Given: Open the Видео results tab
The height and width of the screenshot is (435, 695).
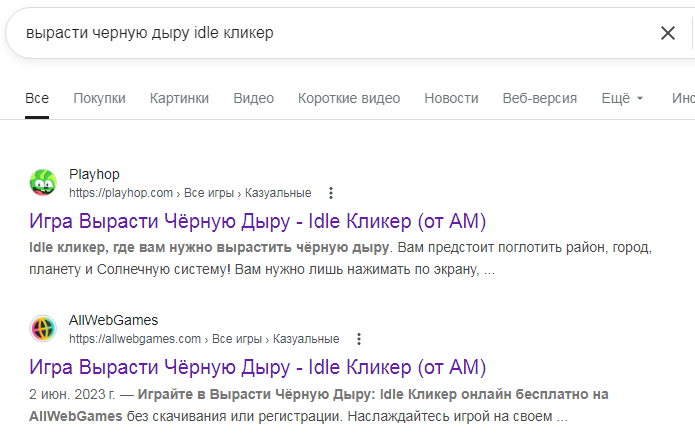Looking at the screenshot, I should (253, 98).
